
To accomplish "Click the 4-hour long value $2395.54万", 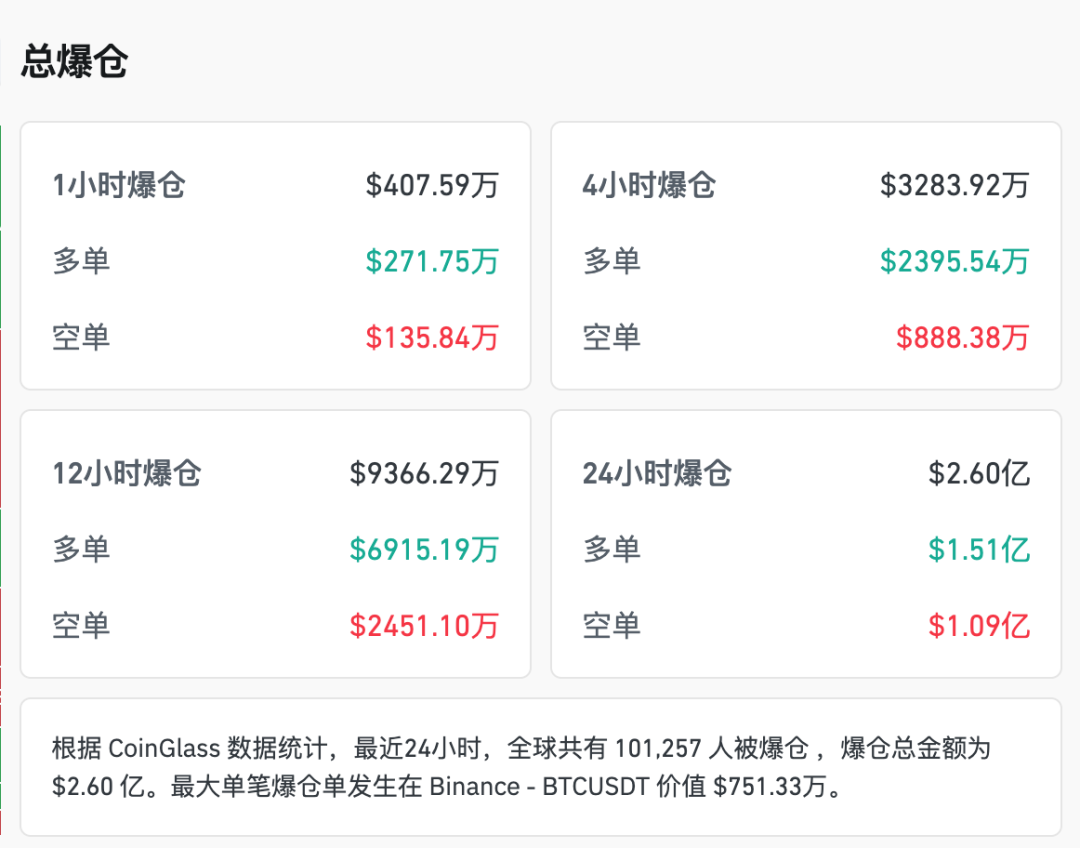I will [x=954, y=261].
